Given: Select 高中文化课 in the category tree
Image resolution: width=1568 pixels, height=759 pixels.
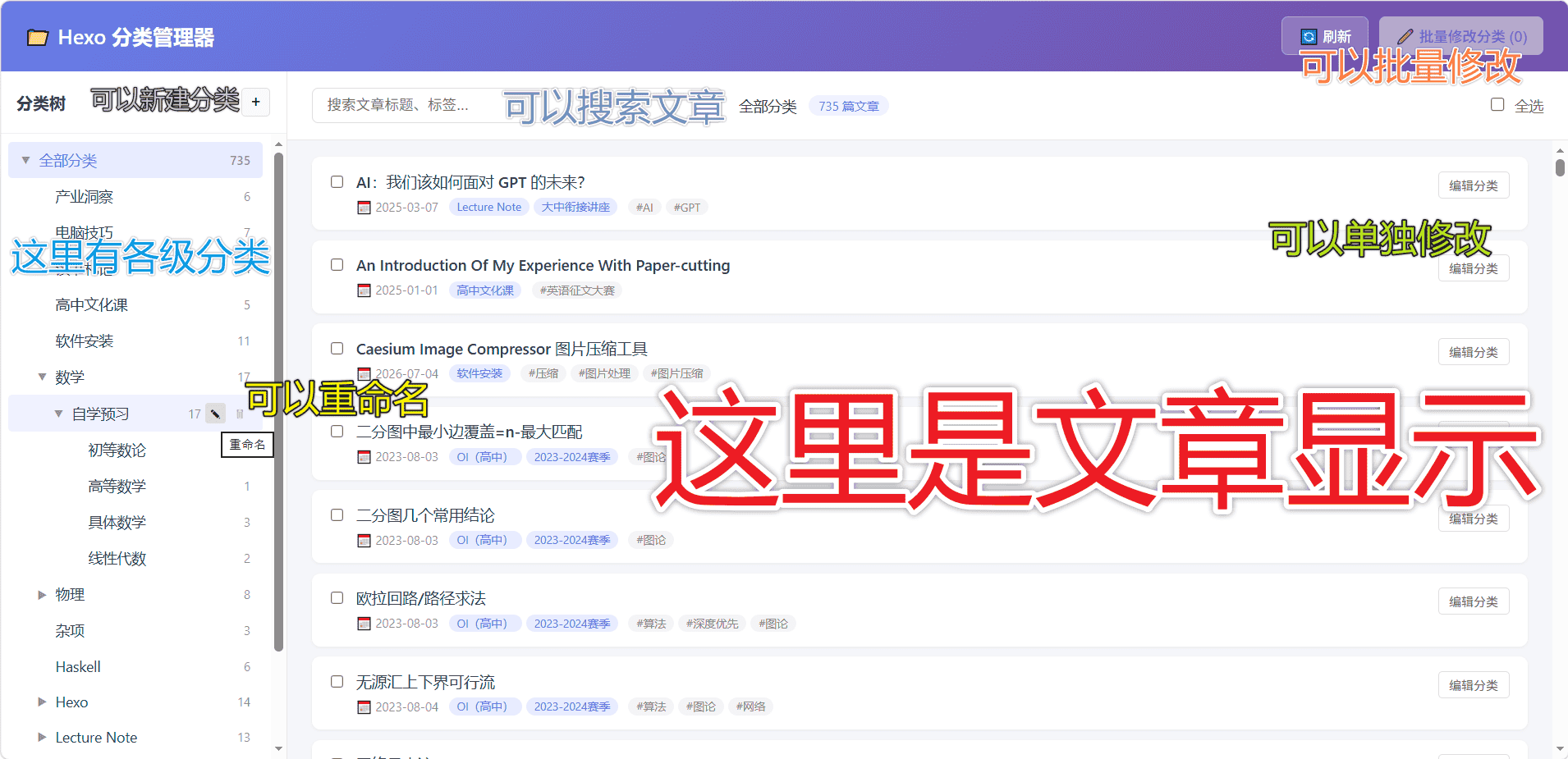Looking at the screenshot, I should [x=135, y=304].
